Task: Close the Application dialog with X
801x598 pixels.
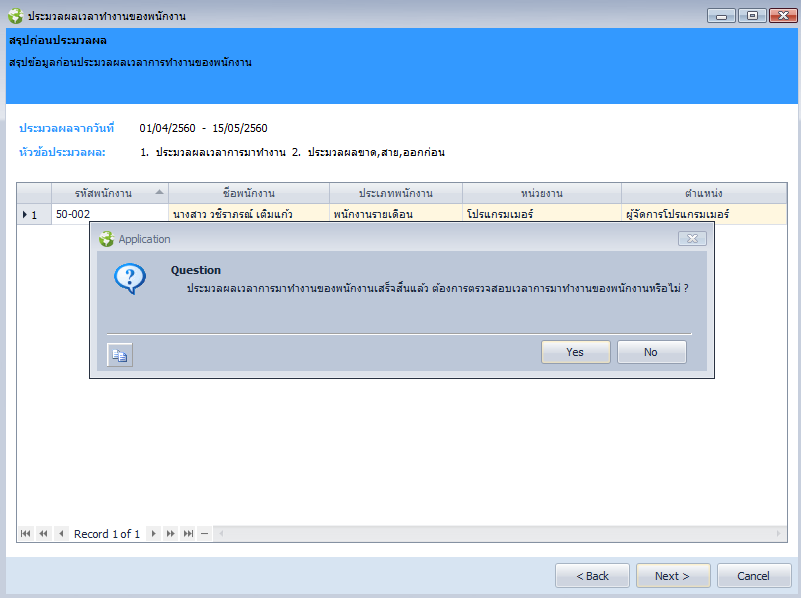Action: point(692,238)
